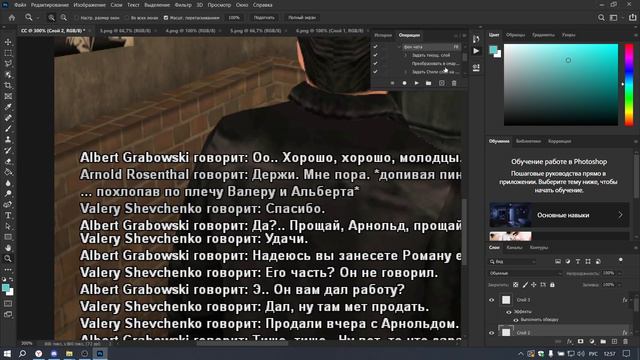The height and width of the screenshot is (360, 640).
Task: Open the zoom tool preset dropdown arrow
Action: point(38,18)
